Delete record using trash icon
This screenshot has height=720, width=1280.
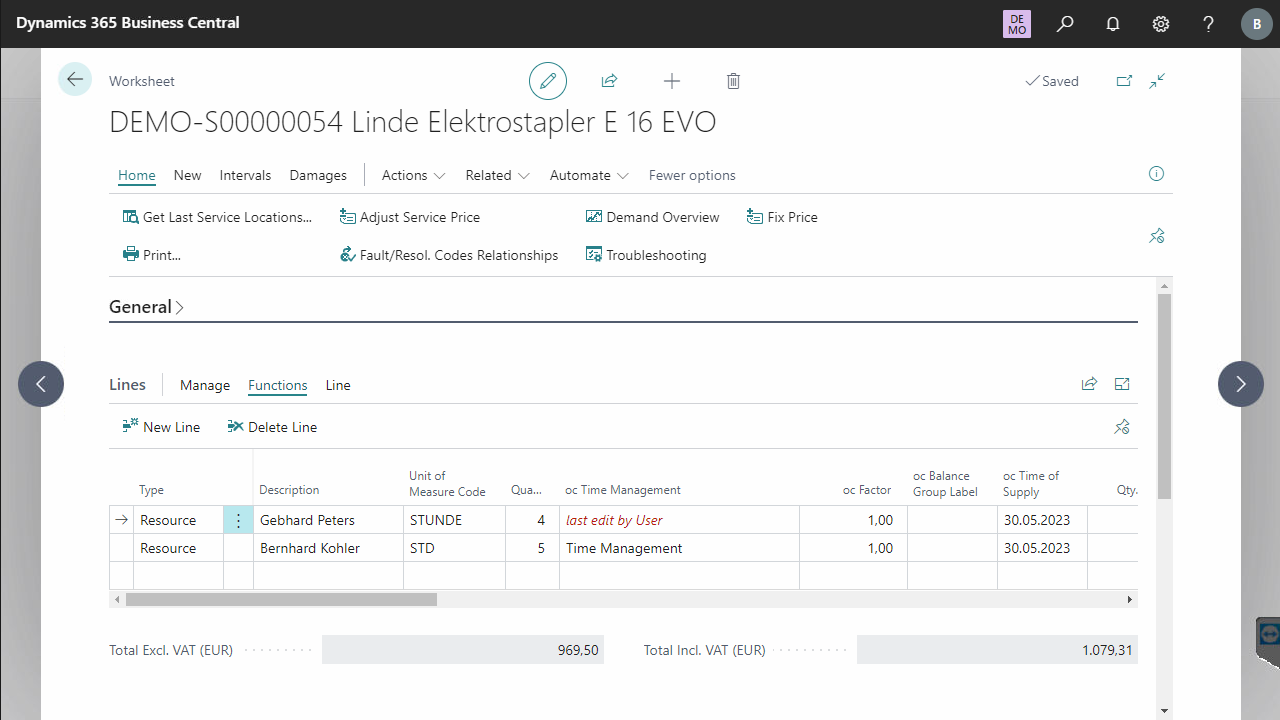coord(733,81)
